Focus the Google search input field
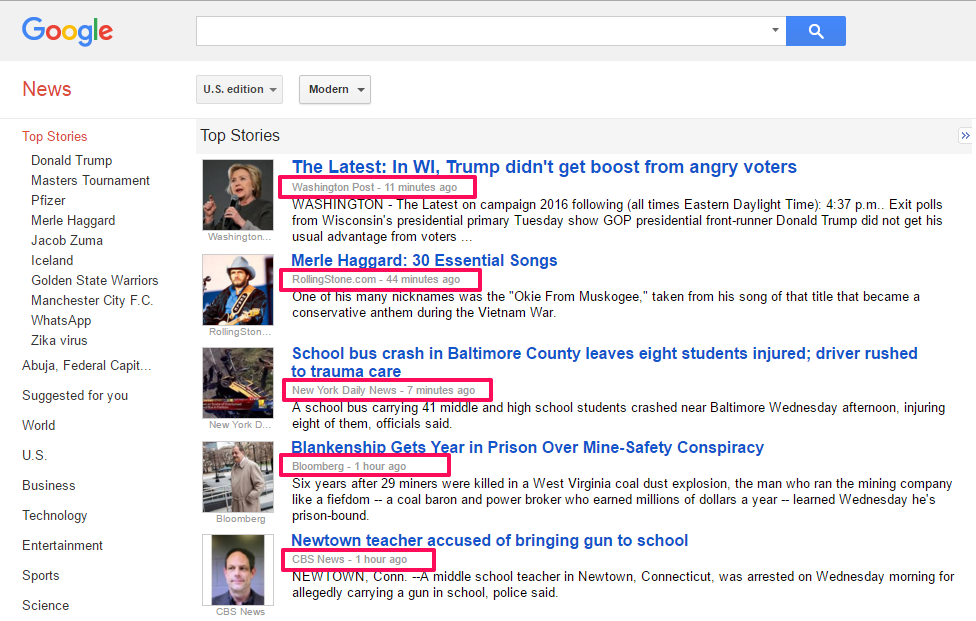Image resolution: width=976 pixels, height=621 pixels. click(x=480, y=31)
